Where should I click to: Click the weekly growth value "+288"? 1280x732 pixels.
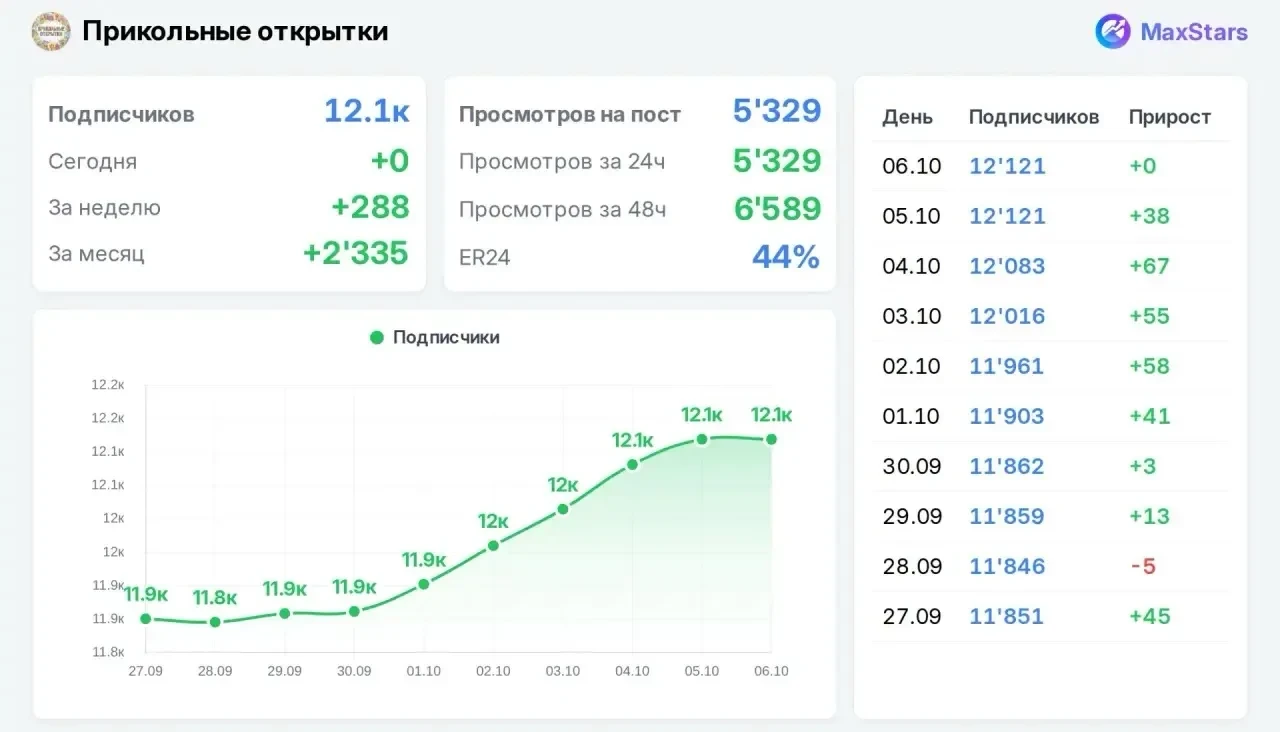pos(370,207)
